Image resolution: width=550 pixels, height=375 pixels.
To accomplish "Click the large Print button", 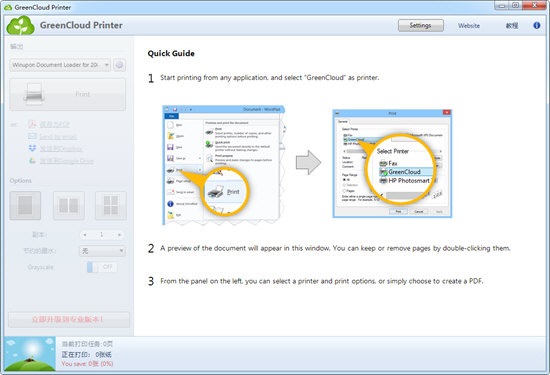I will tap(67, 94).
